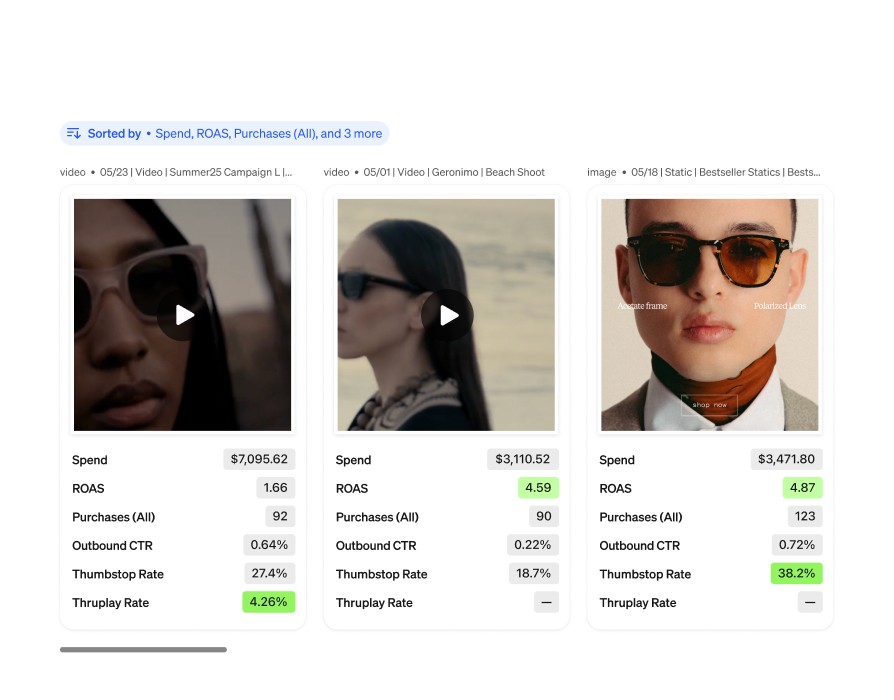The width and height of the screenshot is (894, 700).
Task: Select the green 4.87 ROAS badge
Action: (x=802, y=488)
